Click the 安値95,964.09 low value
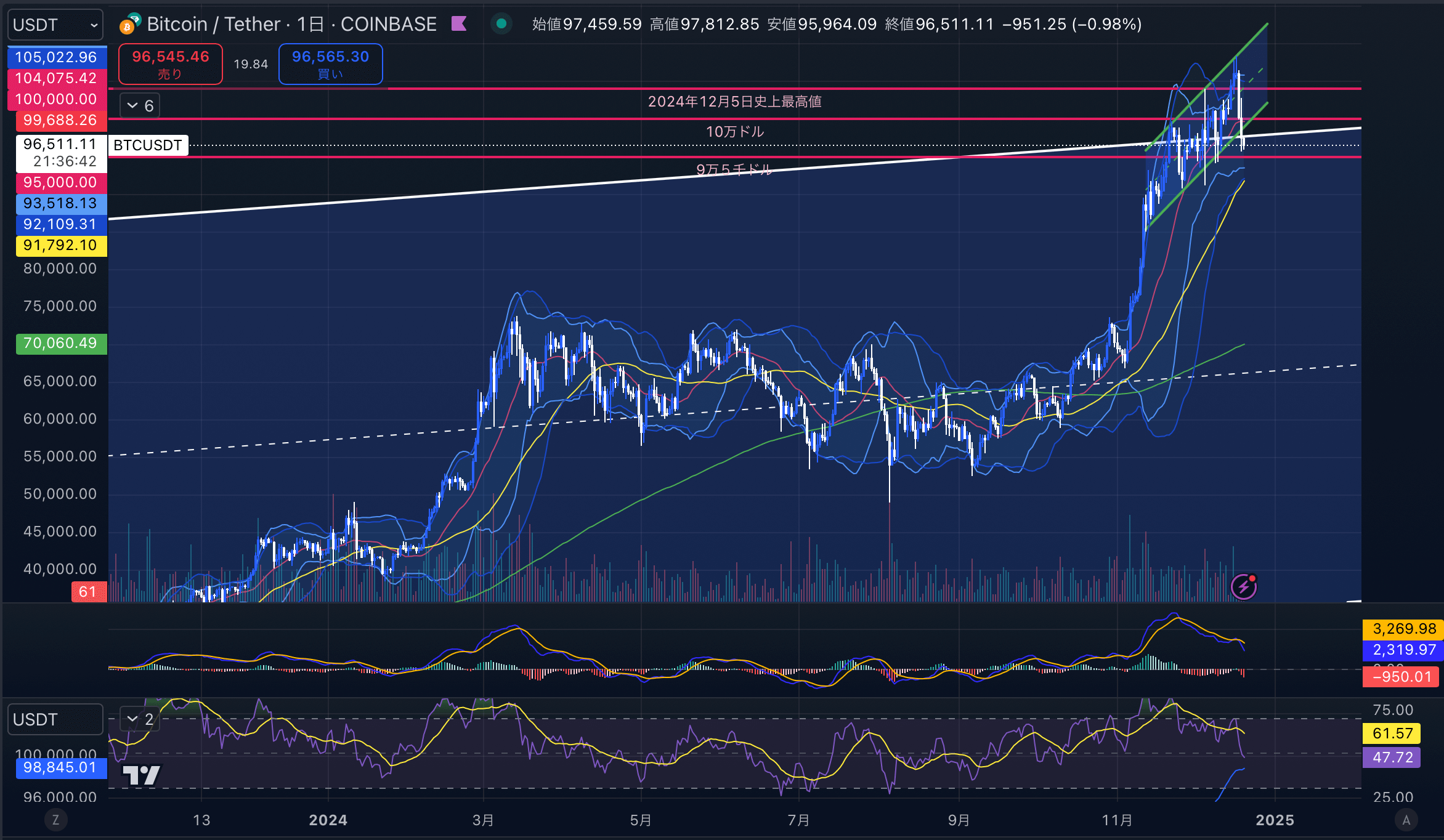Screen dimensions: 1444x840 point(822,24)
